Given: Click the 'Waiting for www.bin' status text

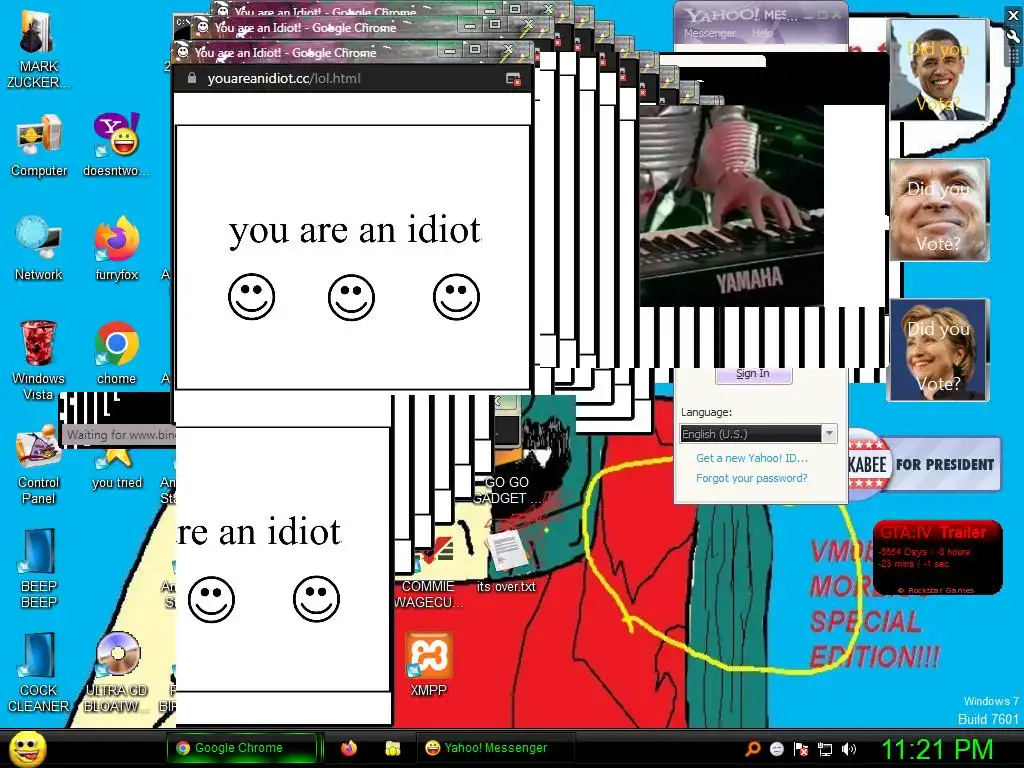Looking at the screenshot, I should tap(121, 434).
